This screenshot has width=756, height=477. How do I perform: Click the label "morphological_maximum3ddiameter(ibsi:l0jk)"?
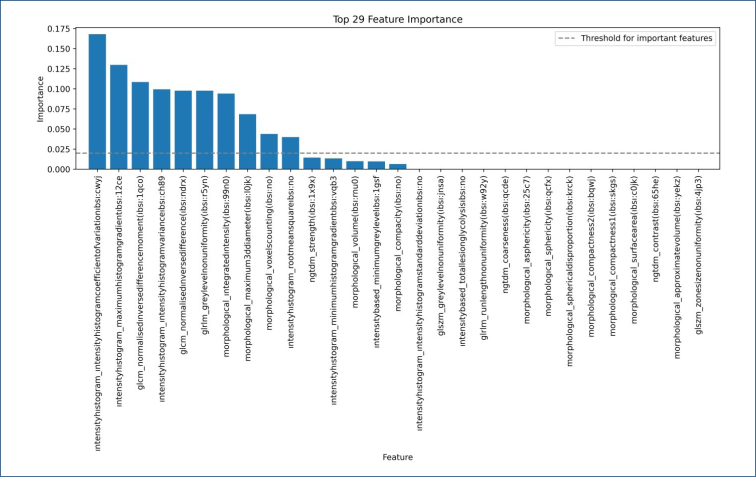(x=247, y=268)
